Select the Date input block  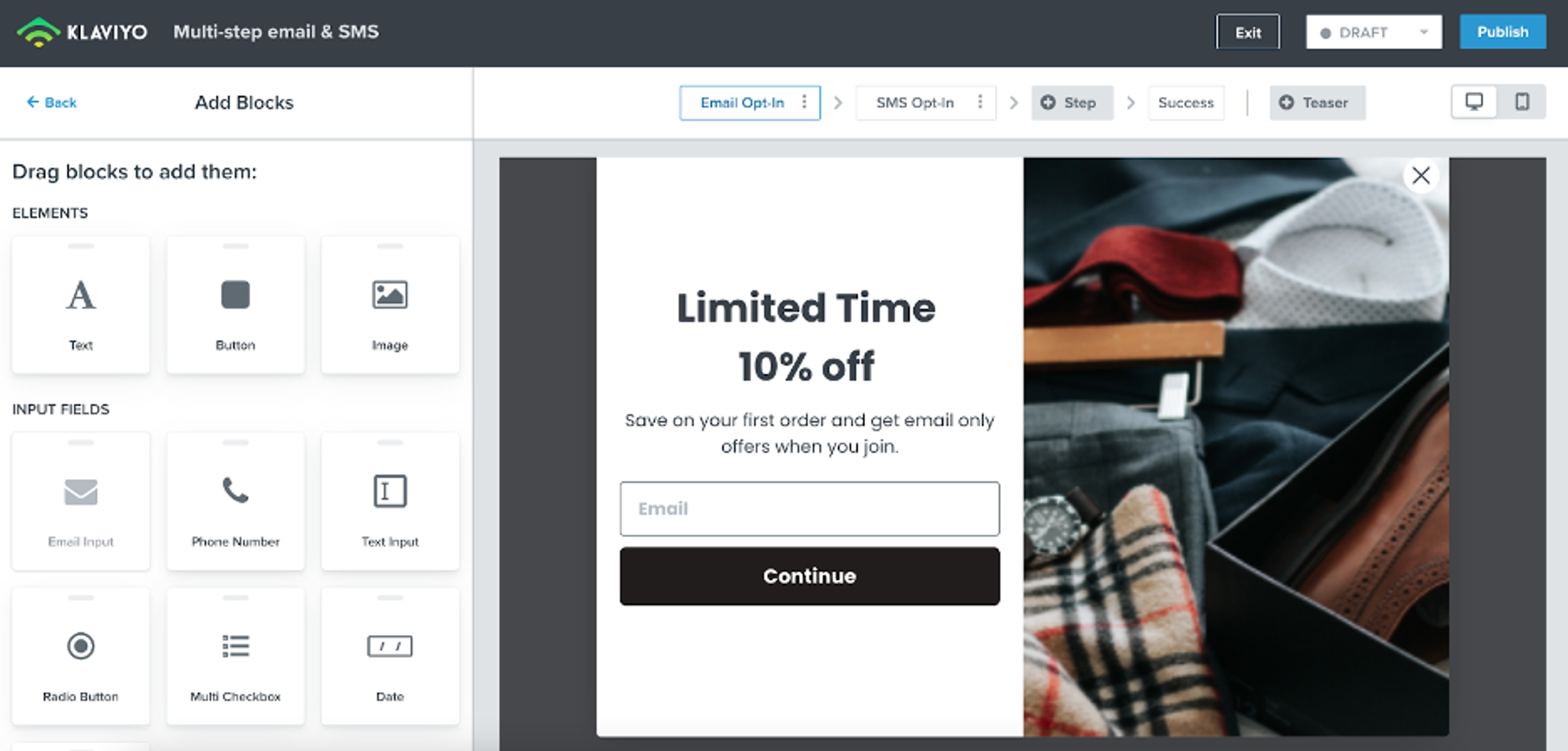point(390,655)
